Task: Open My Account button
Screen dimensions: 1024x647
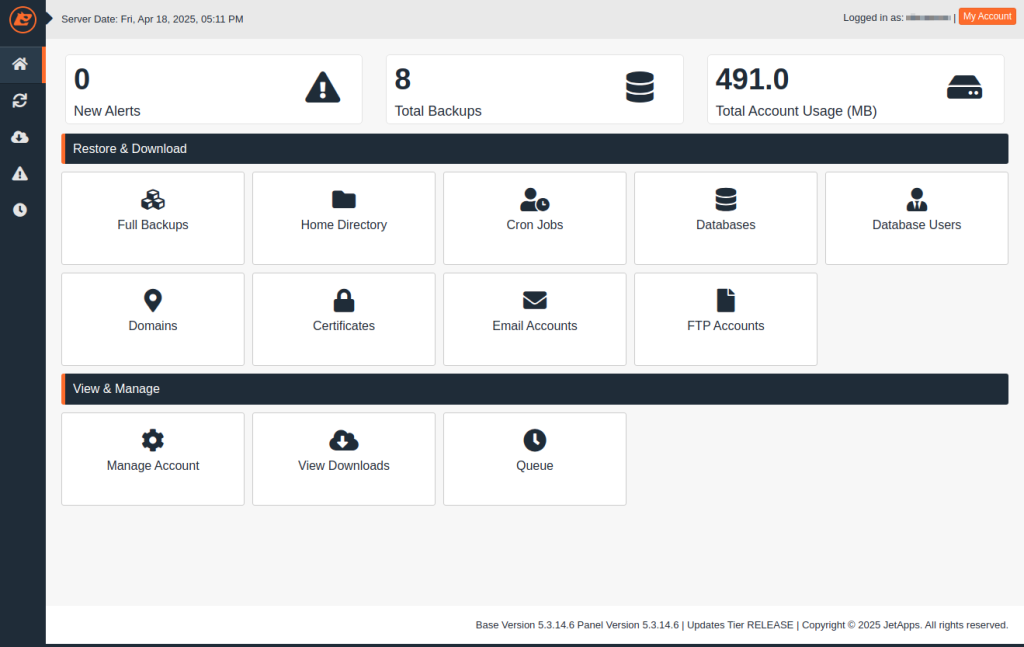Action: click(987, 17)
